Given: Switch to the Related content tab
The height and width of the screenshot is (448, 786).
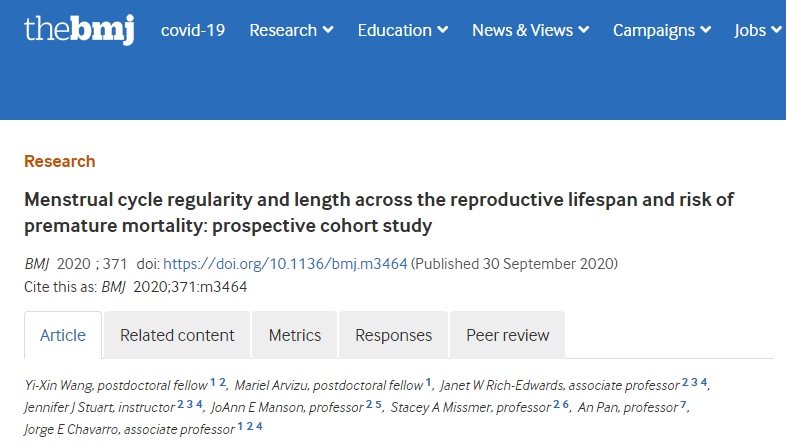Looking at the screenshot, I should click(177, 335).
